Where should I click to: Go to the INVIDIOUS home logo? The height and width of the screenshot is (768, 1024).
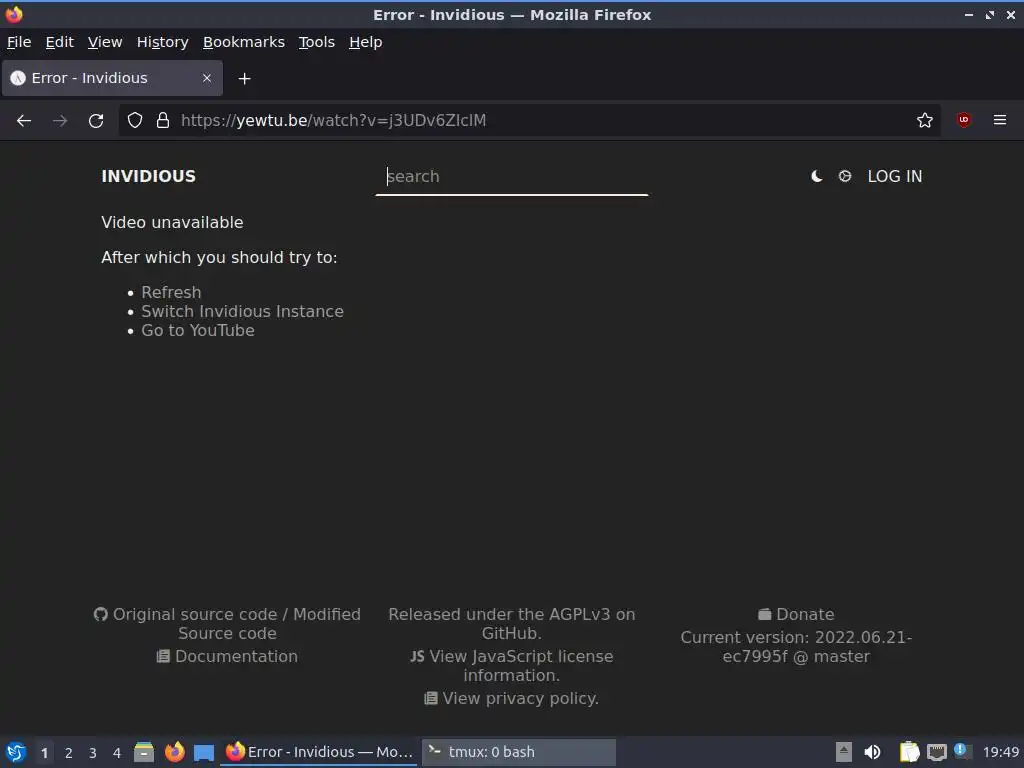pos(148,176)
